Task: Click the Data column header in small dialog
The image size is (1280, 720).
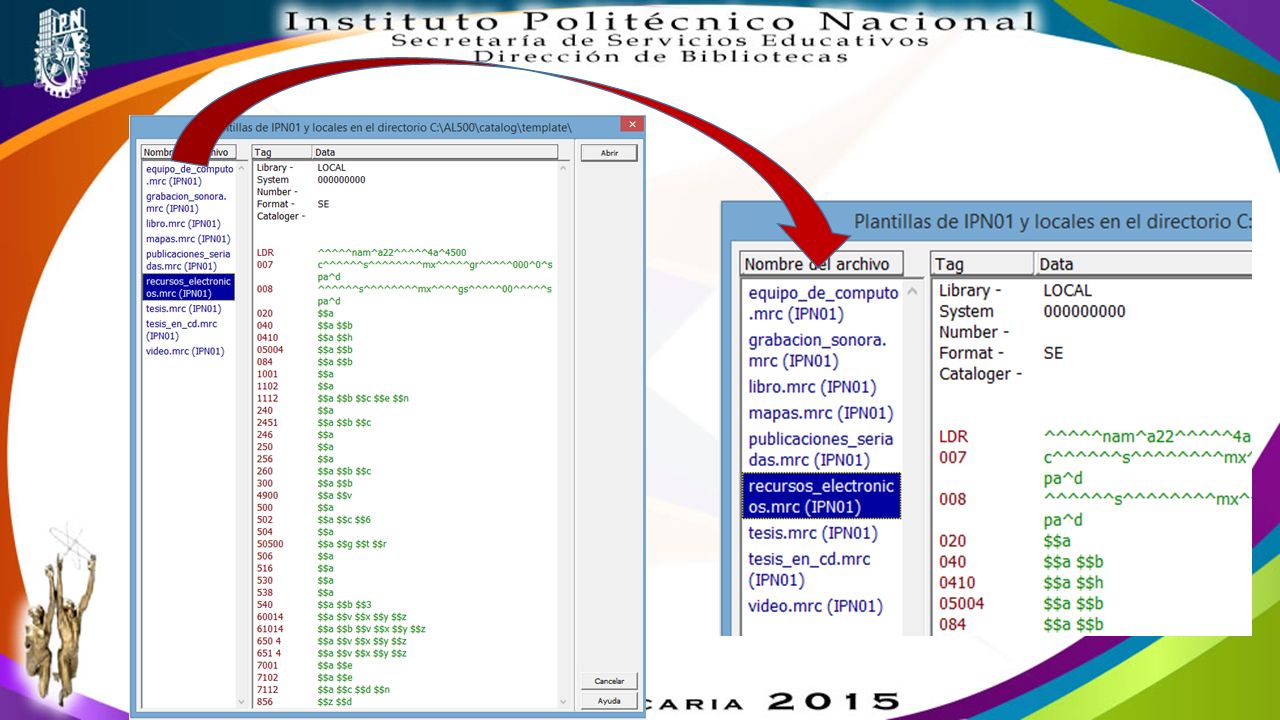Action: coord(433,152)
